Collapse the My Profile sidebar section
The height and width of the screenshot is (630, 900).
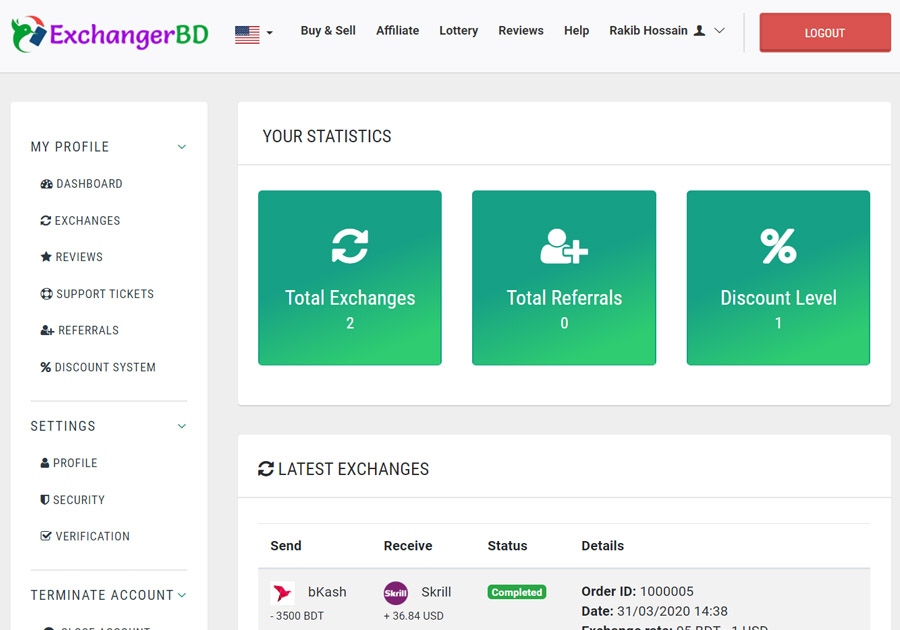[x=182, y=147]
